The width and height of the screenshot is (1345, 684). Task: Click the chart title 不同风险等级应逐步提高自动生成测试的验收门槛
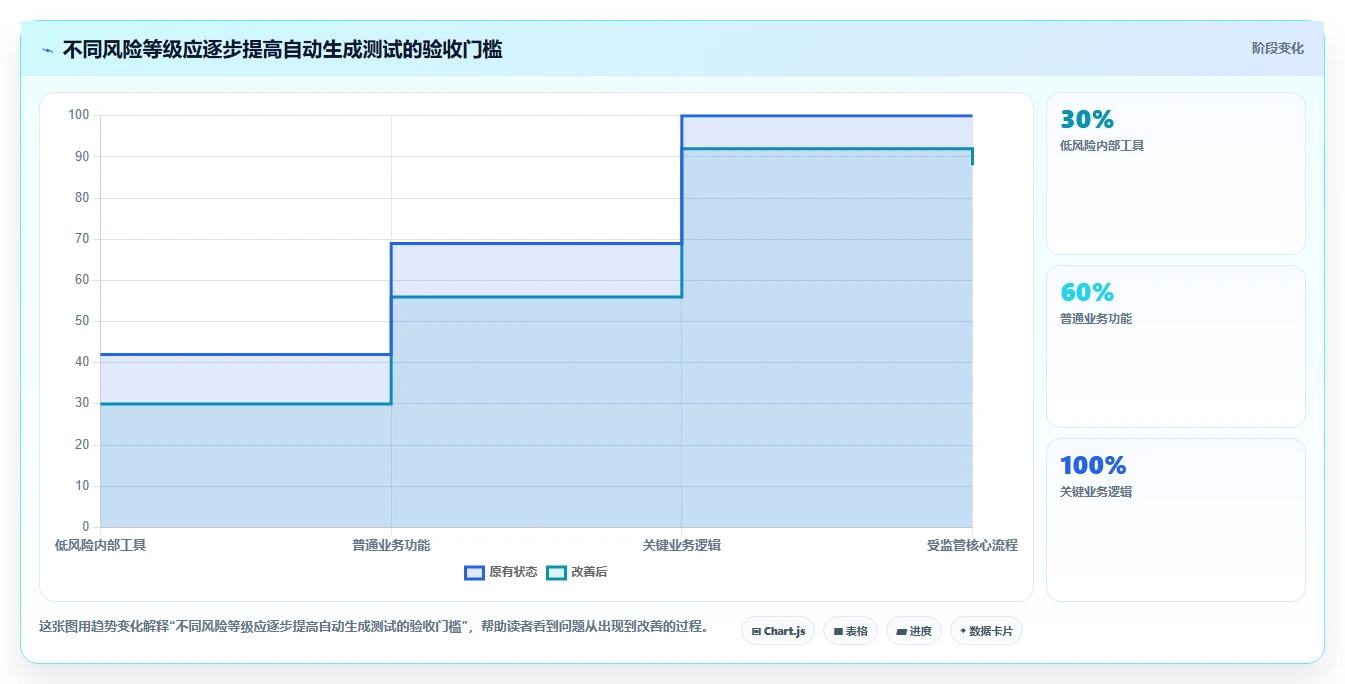point(282,49)
